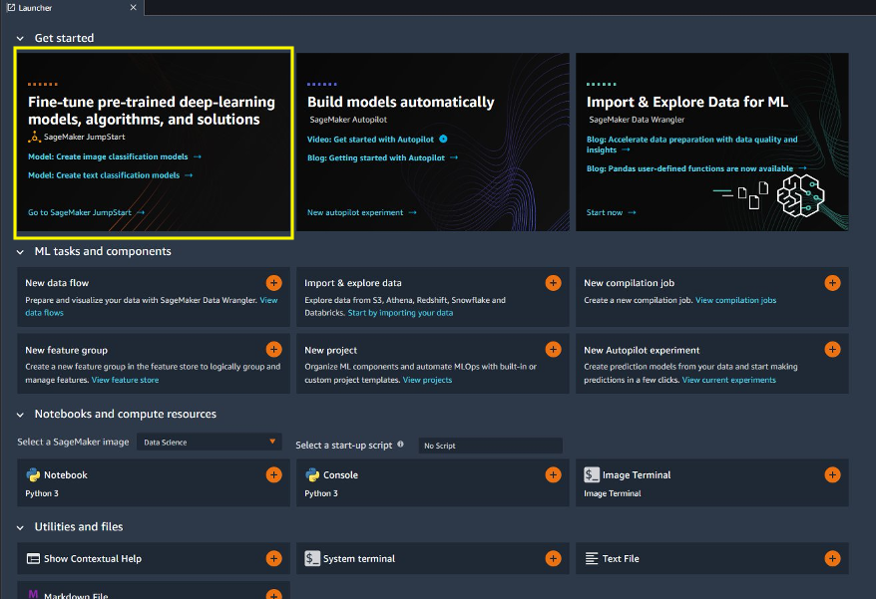The height and width of the screenshot is (600, 877).
Task: Click View data flows link
Action: click(152, 306)
